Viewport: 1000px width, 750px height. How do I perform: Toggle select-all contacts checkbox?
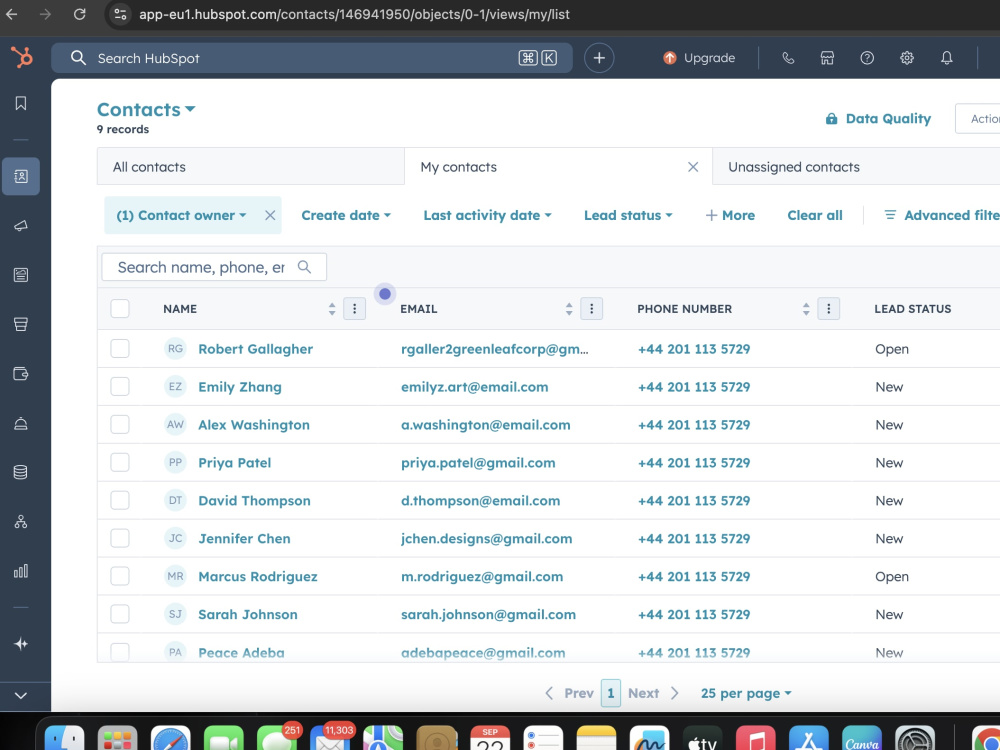(x=120, y=309)
